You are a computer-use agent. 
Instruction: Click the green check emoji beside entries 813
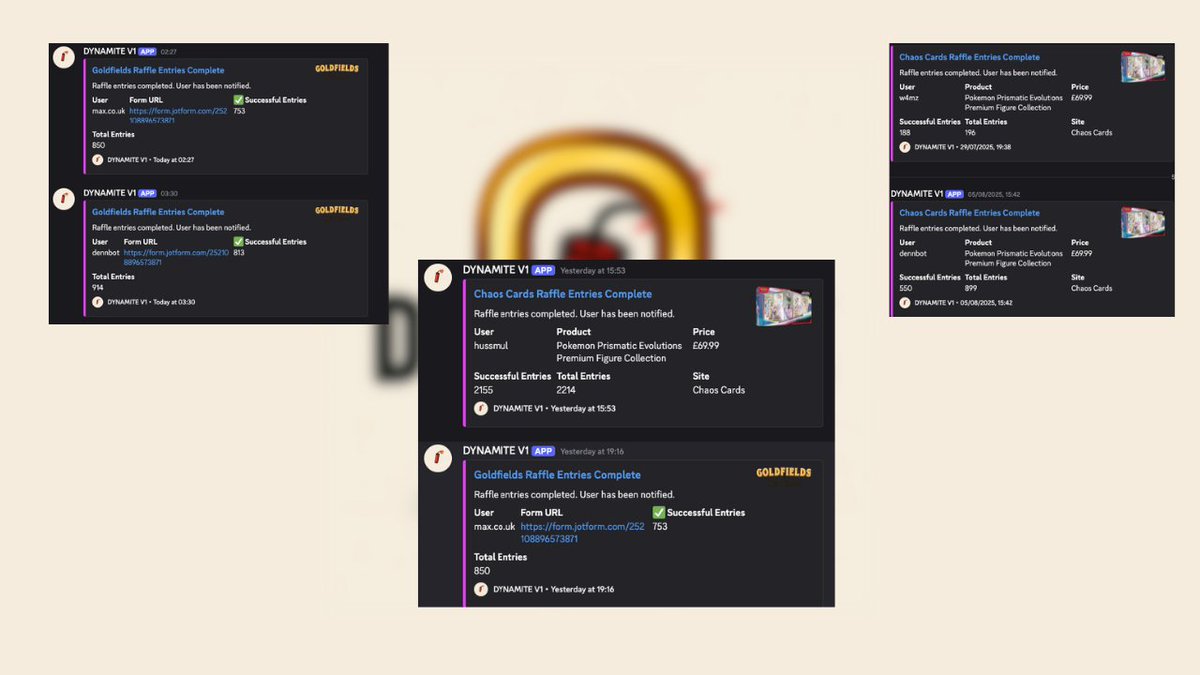(238, 242)
